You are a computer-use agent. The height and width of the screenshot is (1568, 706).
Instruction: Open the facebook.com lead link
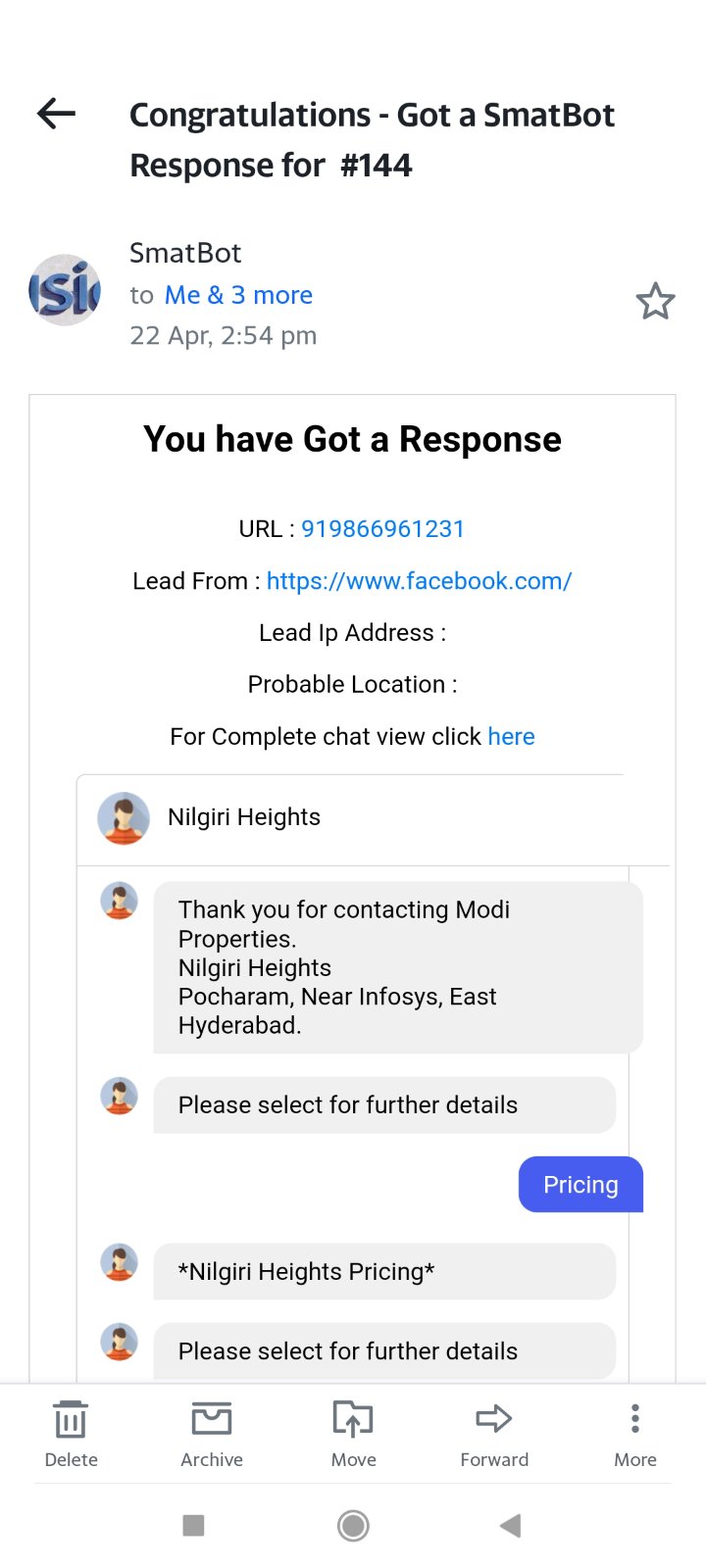[x=419, y=581]
